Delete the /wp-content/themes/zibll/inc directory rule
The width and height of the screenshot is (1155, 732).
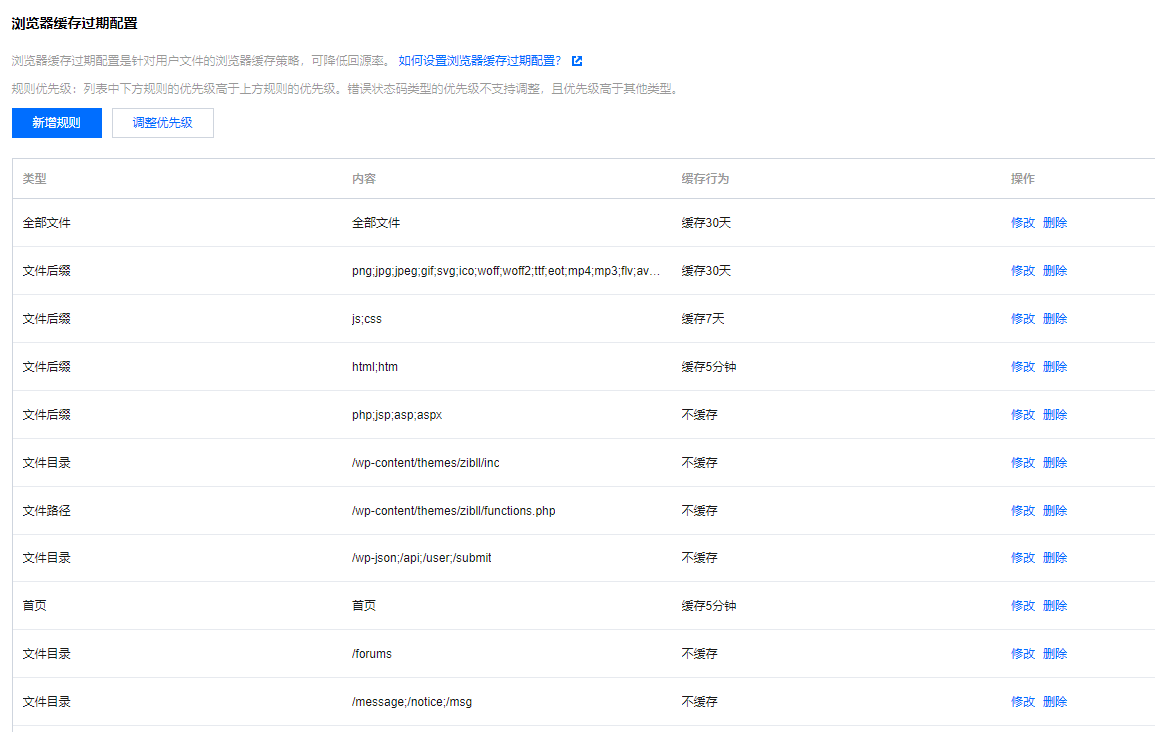pos(1055,462)
